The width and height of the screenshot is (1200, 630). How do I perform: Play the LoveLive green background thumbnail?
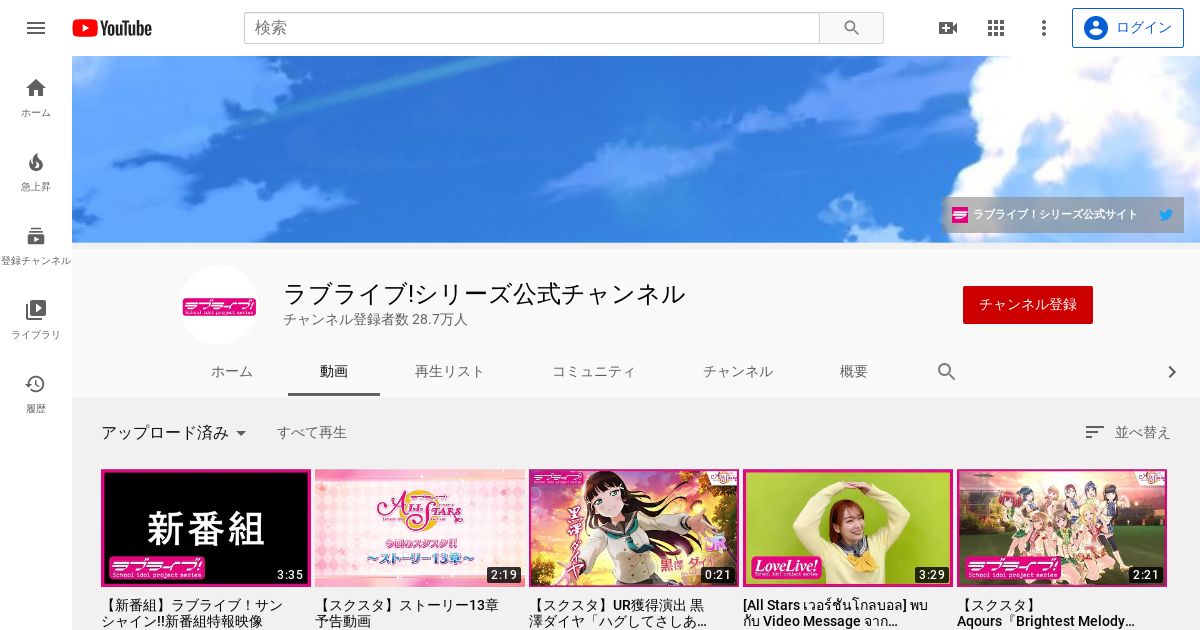coord(848,528)
